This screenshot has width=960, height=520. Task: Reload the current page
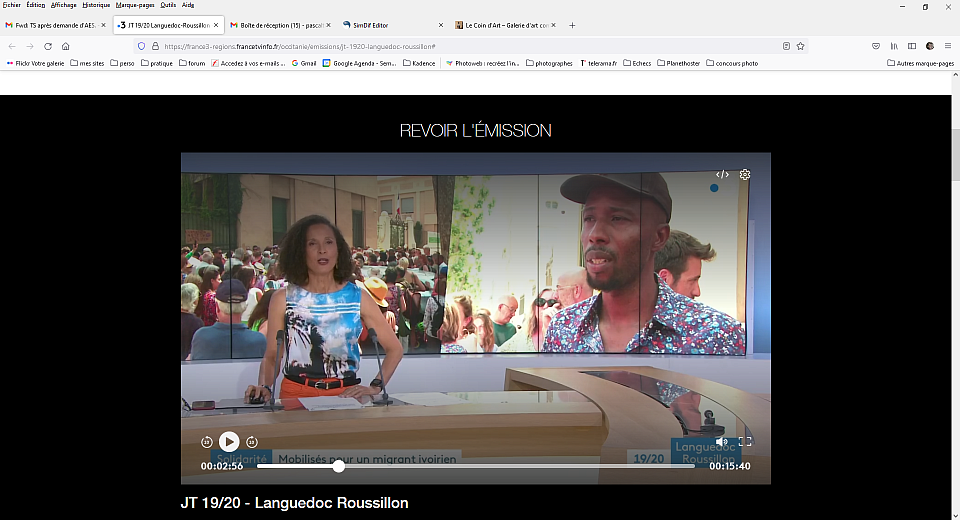coord(48,46)
